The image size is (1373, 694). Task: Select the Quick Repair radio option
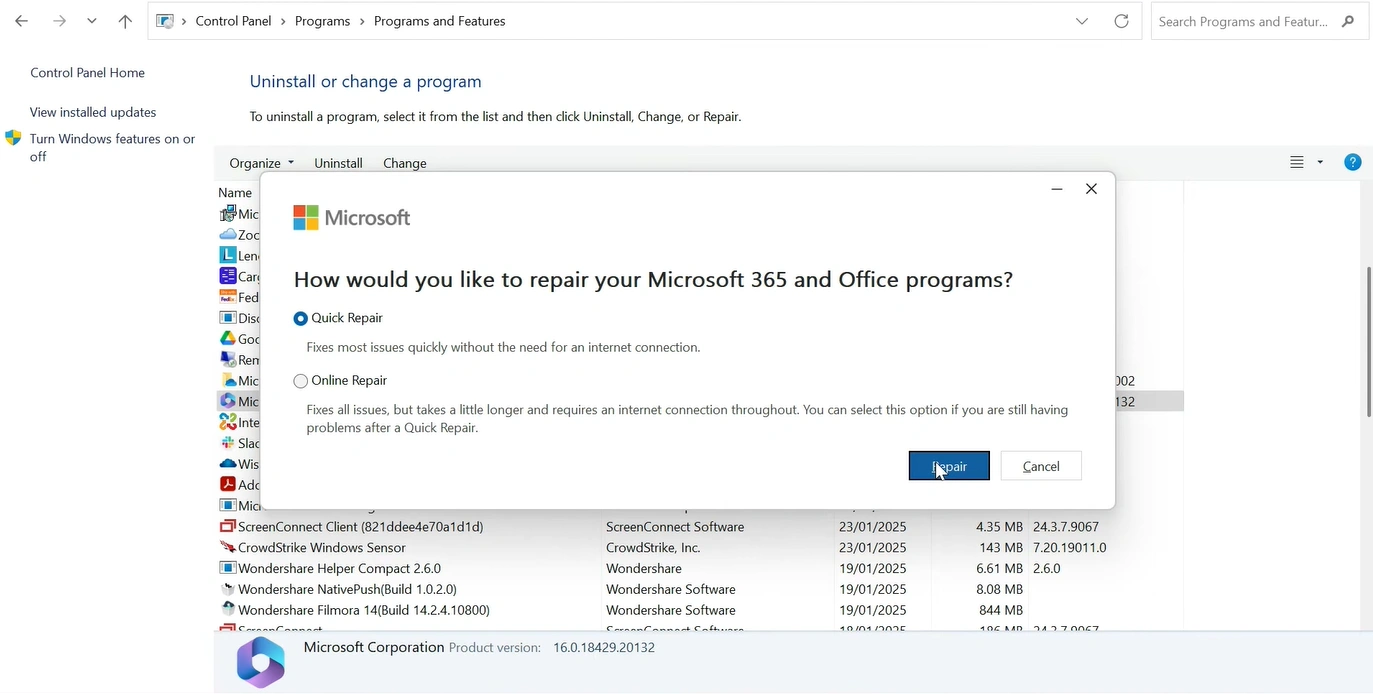pyautogui.click(x=301, y=318)
